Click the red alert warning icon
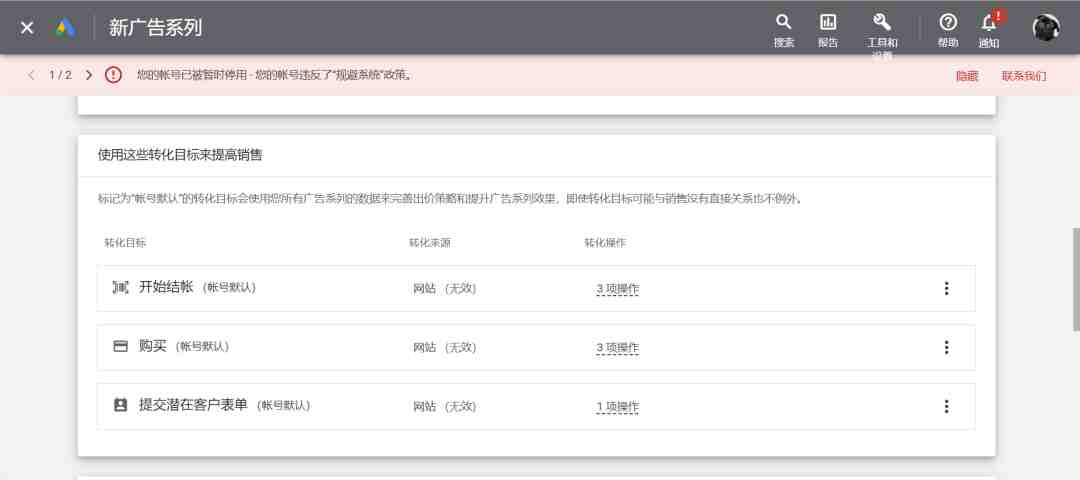Viewport: 1080px width, 480px height. point(113,75)
